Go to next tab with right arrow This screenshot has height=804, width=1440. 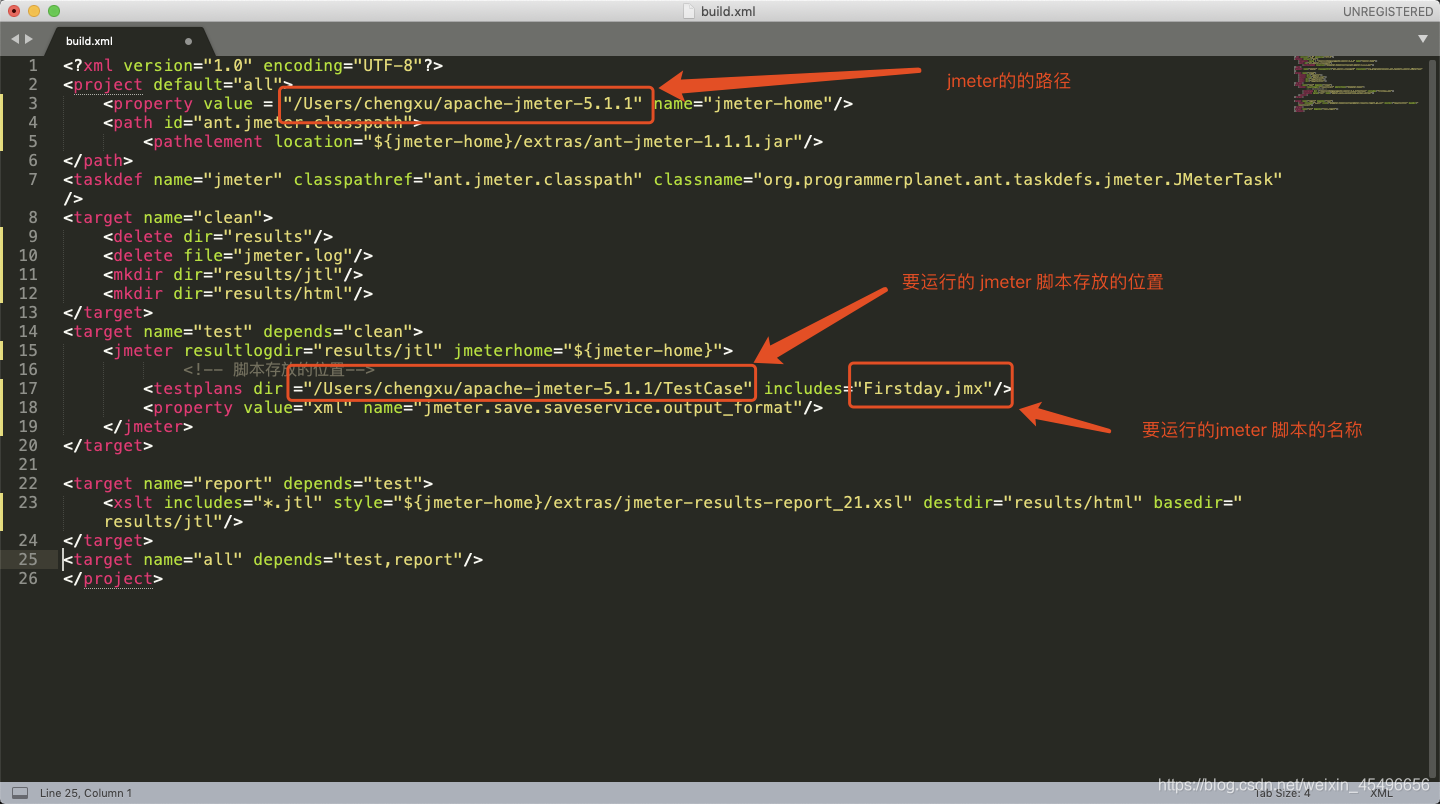(x=29, y=39)
